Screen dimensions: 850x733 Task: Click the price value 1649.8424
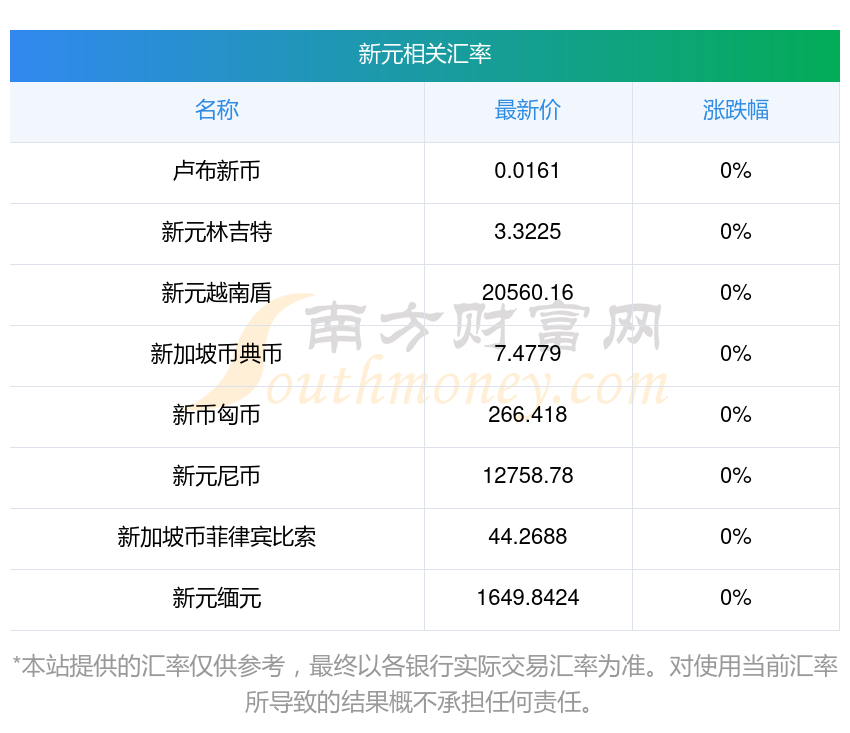tap(527, 598)
